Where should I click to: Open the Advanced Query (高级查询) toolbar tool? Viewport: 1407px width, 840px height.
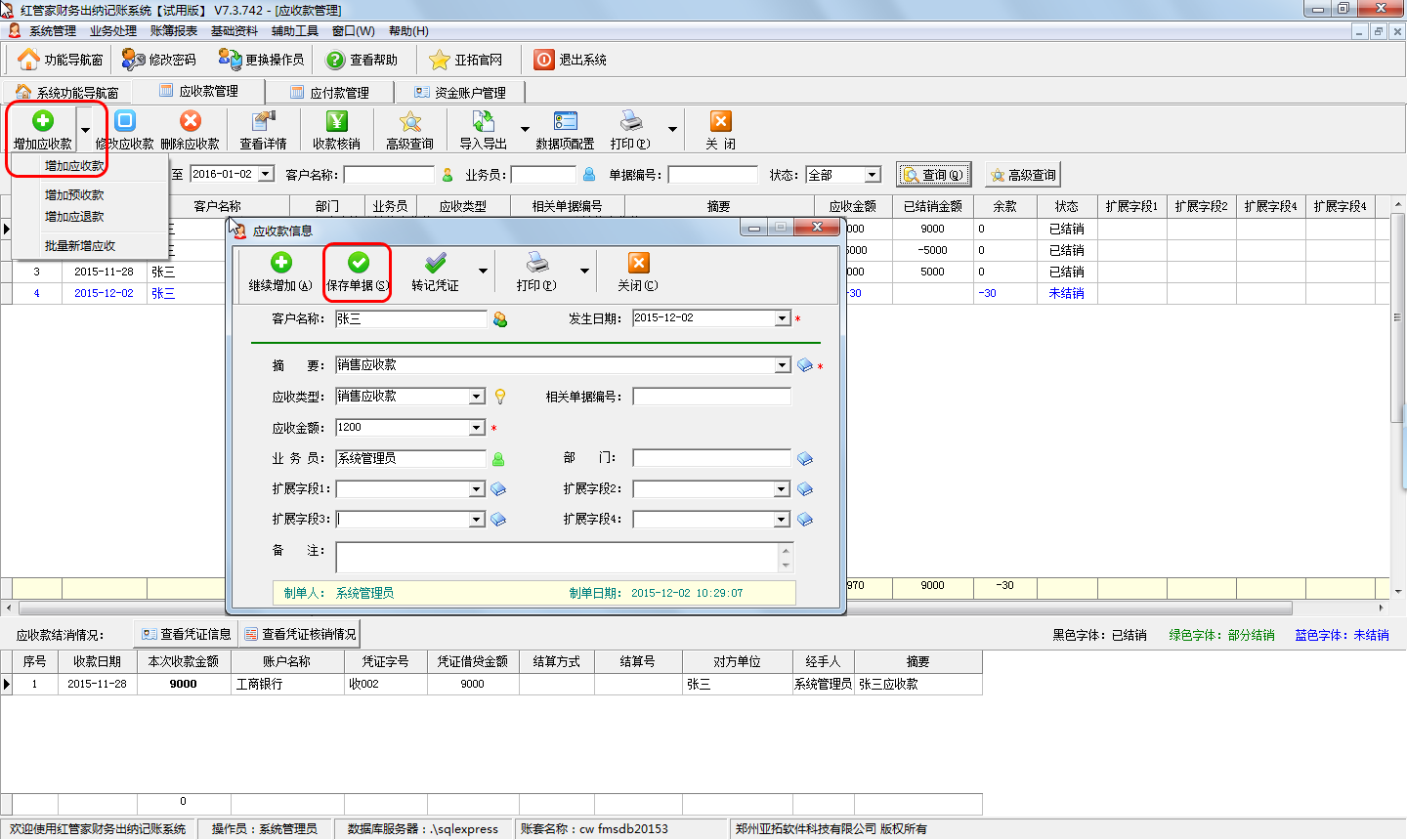409,121
